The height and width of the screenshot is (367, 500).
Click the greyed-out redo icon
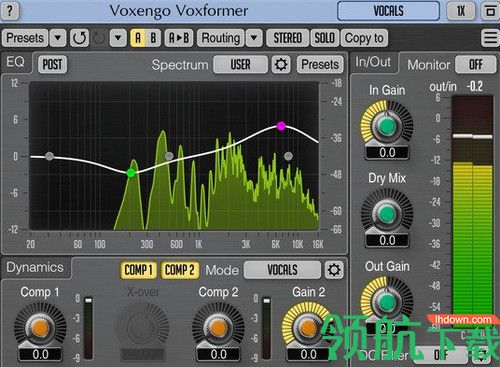click(x=99, y=38)
